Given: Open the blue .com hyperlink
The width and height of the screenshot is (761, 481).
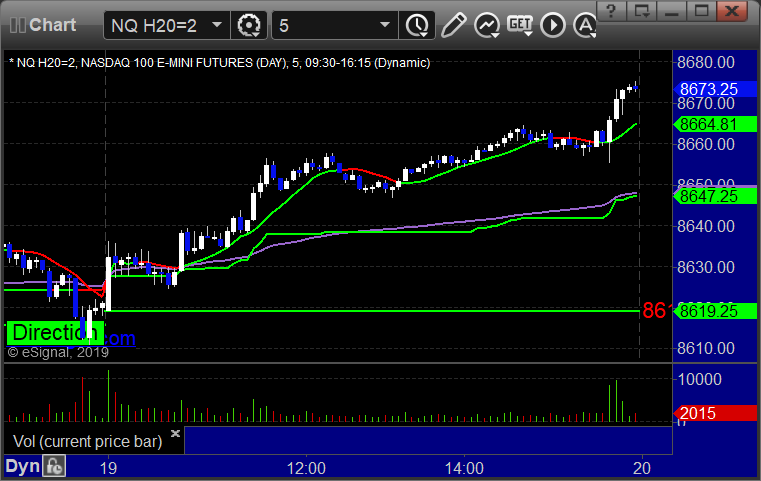Looking at the screenshot, I should pos(120,338).
